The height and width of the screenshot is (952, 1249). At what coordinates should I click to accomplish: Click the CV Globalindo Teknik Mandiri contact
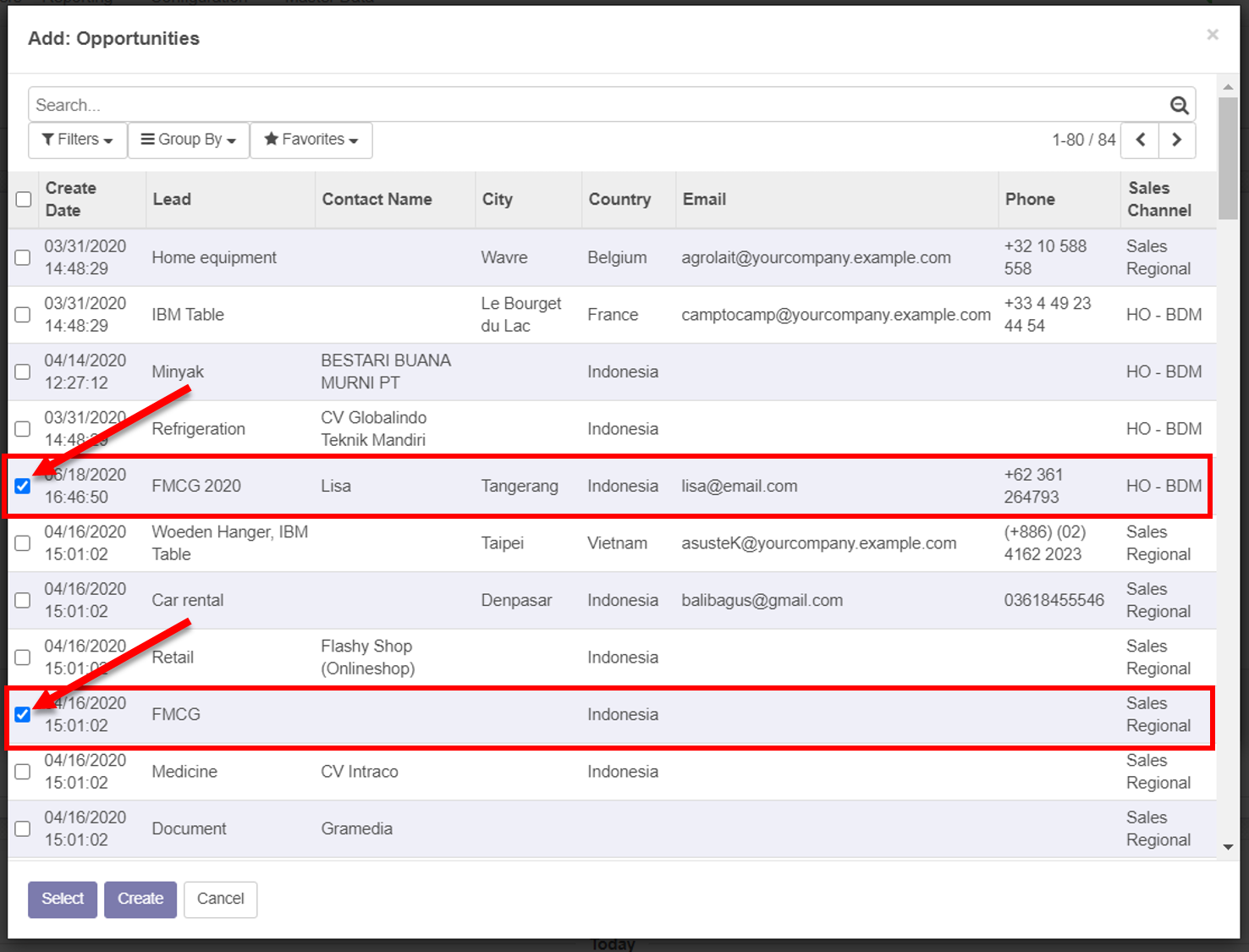tap(373, 429)
